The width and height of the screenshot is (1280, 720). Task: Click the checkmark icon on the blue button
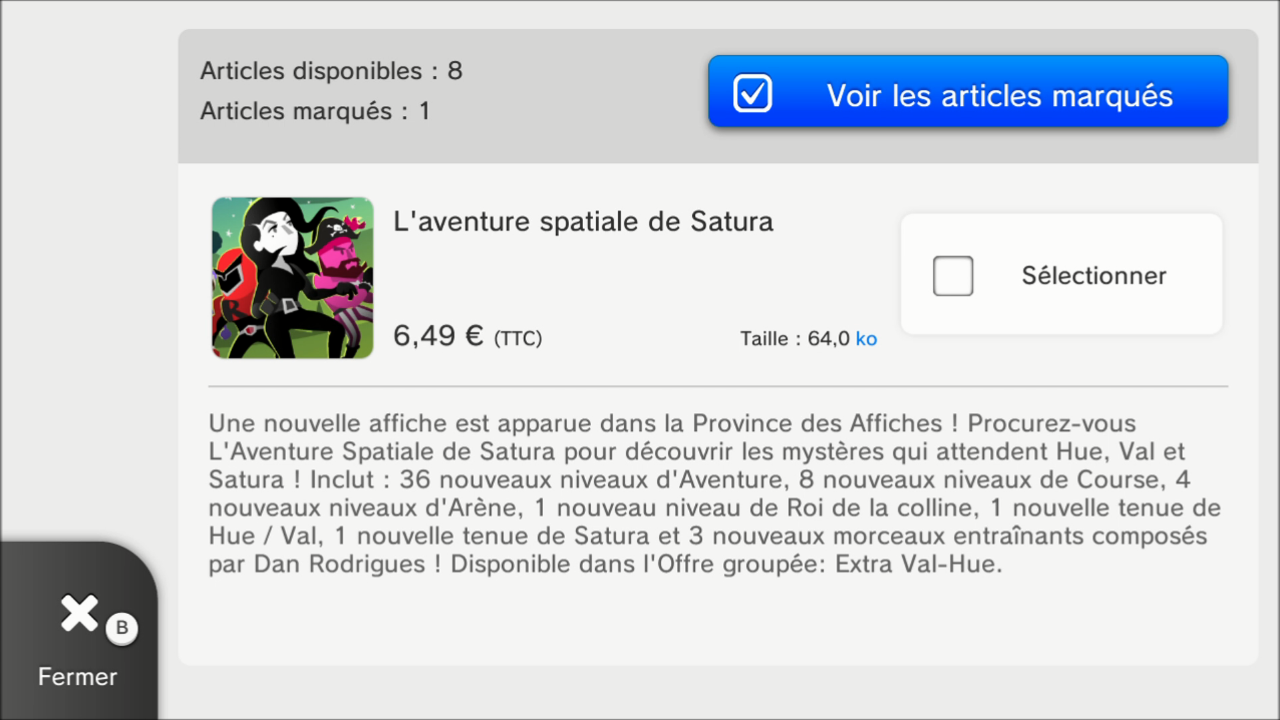[752, 94]
